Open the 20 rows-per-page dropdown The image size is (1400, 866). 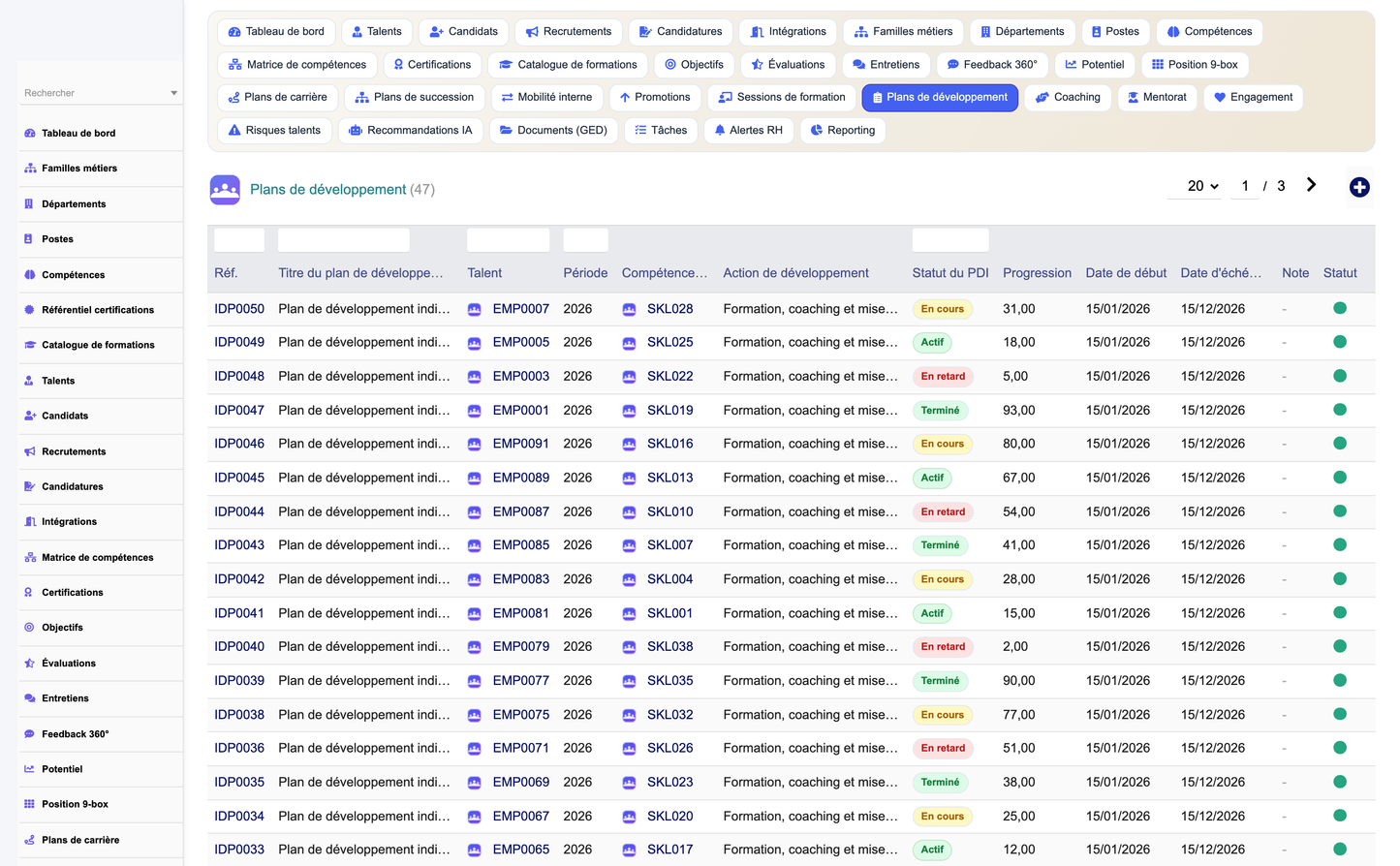pos(1202,186)
